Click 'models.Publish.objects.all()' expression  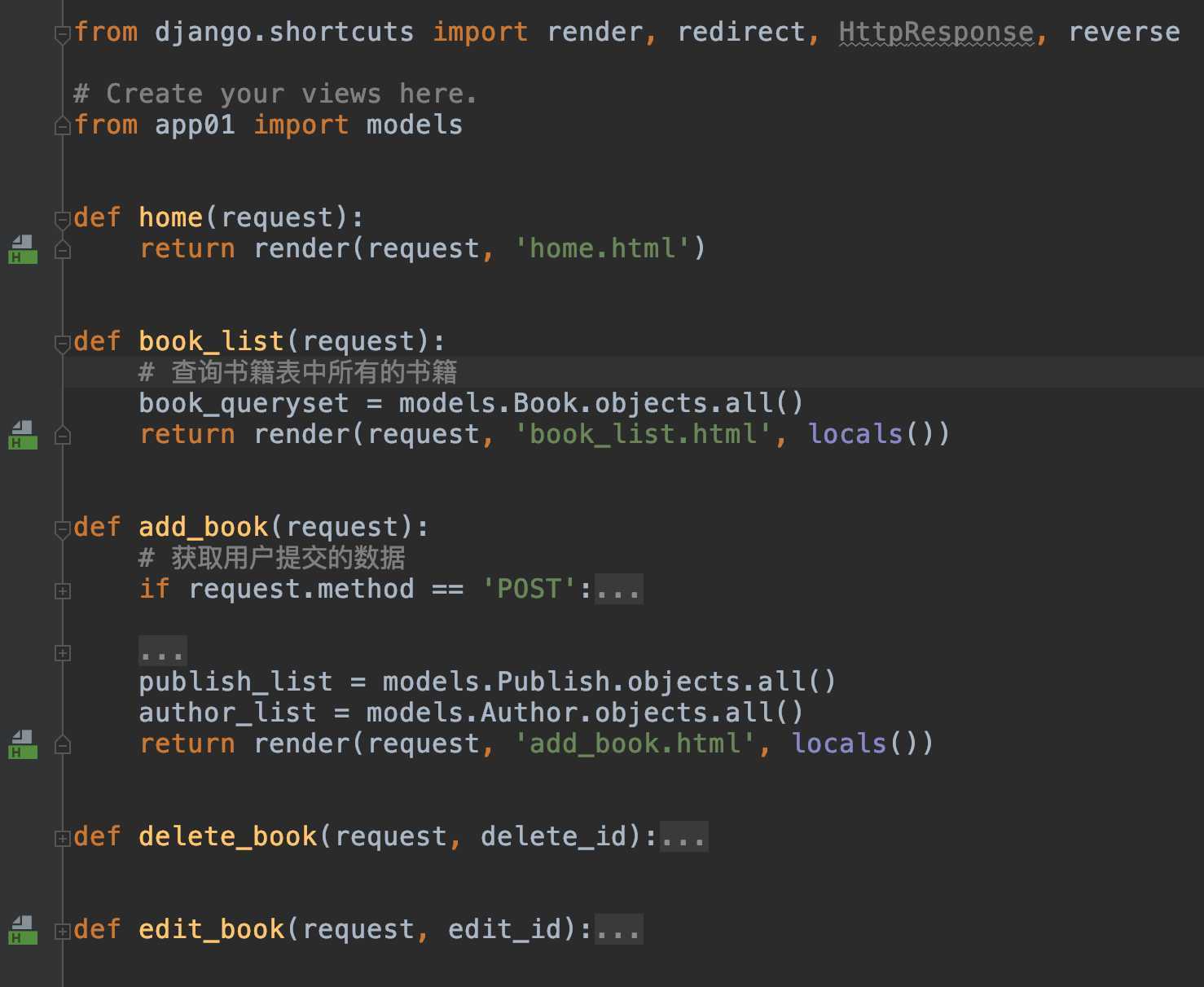(x=609, y=682)
